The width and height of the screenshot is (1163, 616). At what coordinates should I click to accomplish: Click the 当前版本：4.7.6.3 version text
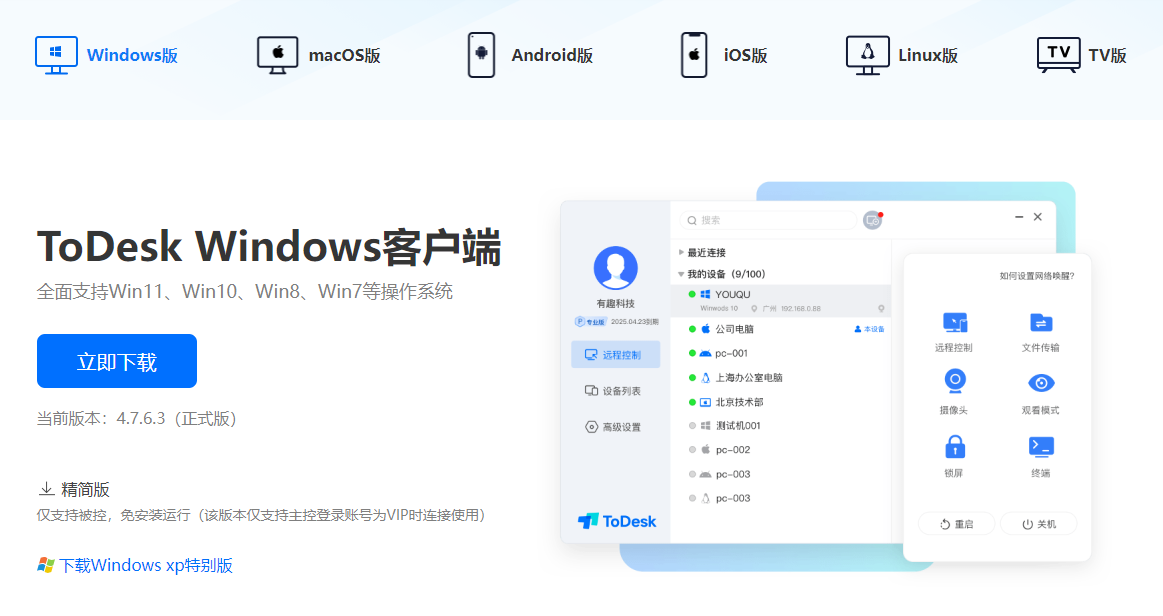[x=137, y=419]
